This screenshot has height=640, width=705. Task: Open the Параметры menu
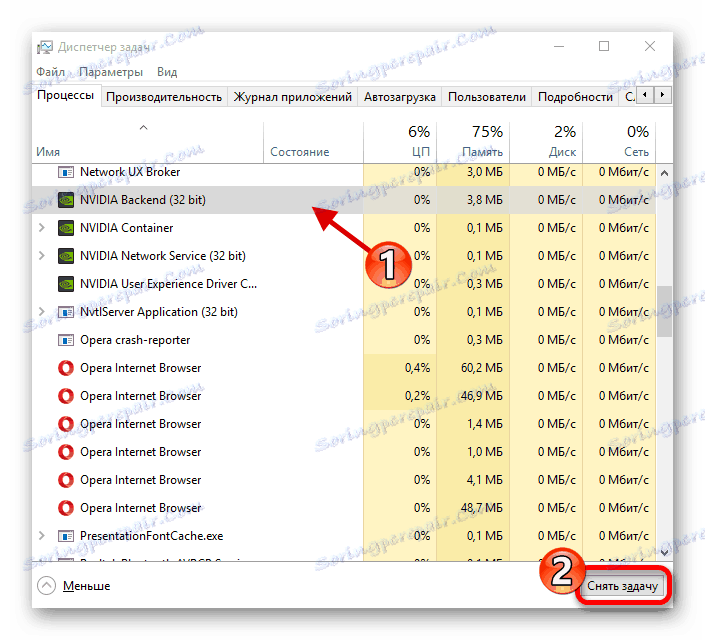pos(111,72)
